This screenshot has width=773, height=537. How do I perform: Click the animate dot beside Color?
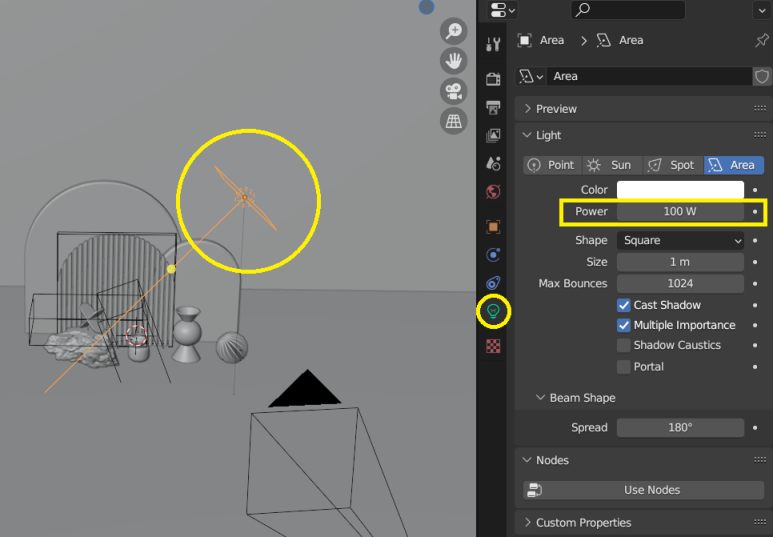tap(755, 190)
